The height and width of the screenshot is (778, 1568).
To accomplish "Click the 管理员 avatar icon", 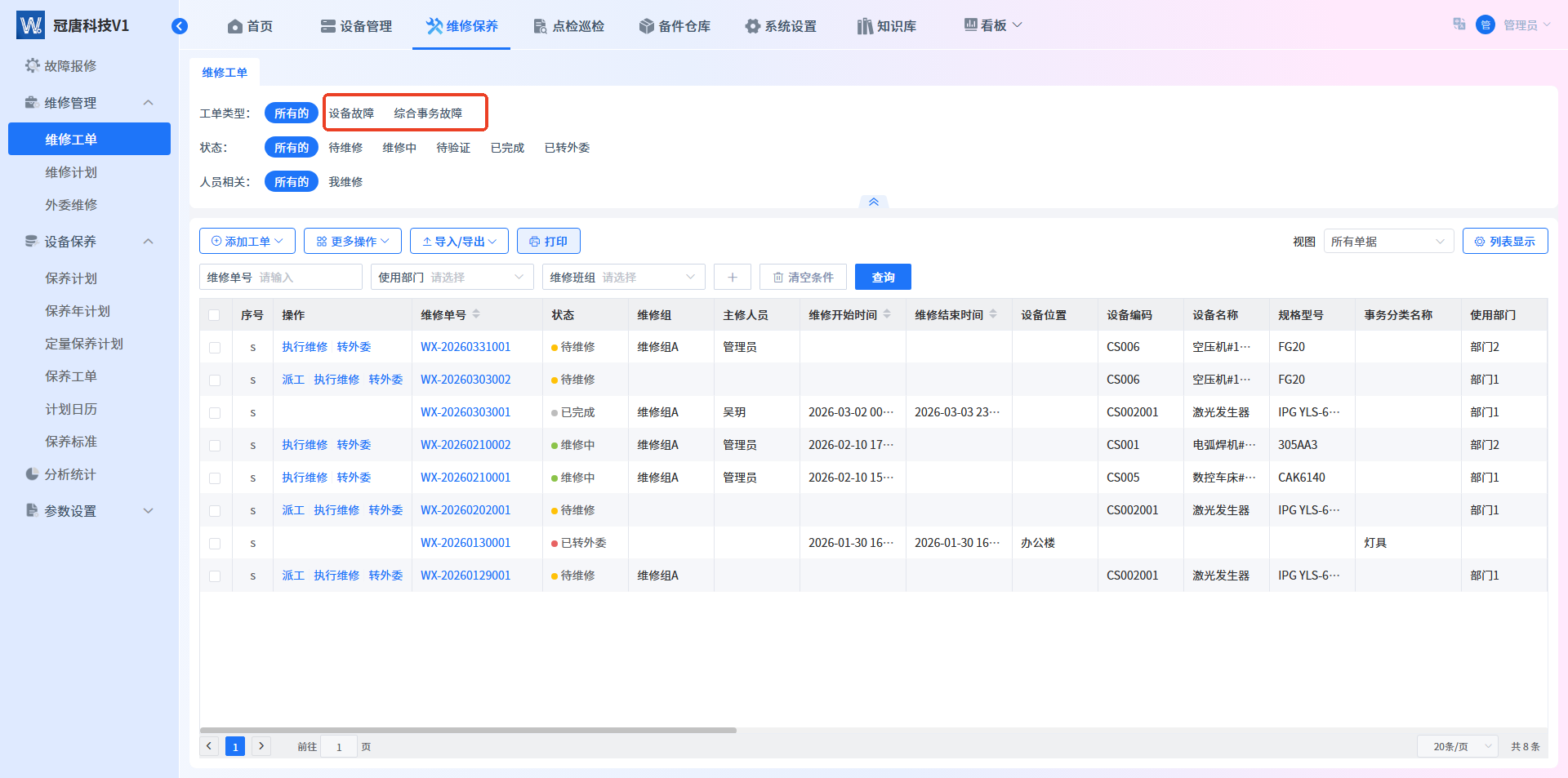I will [x=1486, y=24].
